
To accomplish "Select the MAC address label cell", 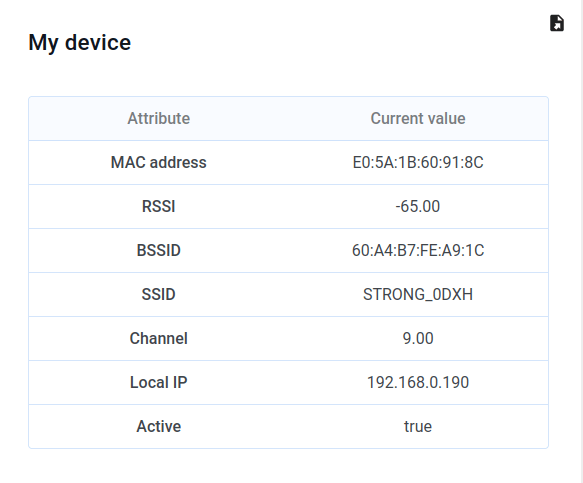I will [159, 162].
